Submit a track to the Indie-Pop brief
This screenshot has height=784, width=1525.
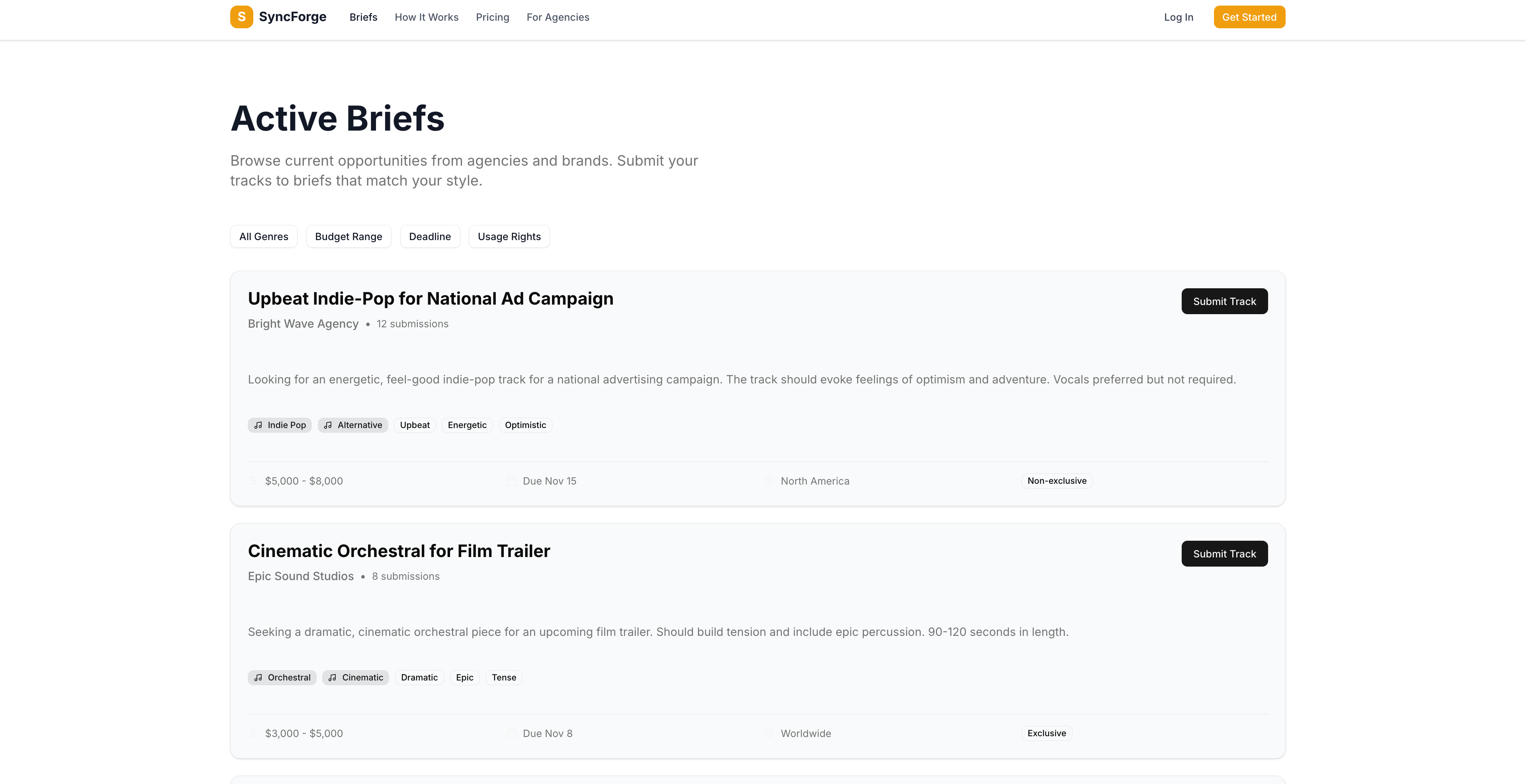coord(1224,301)
